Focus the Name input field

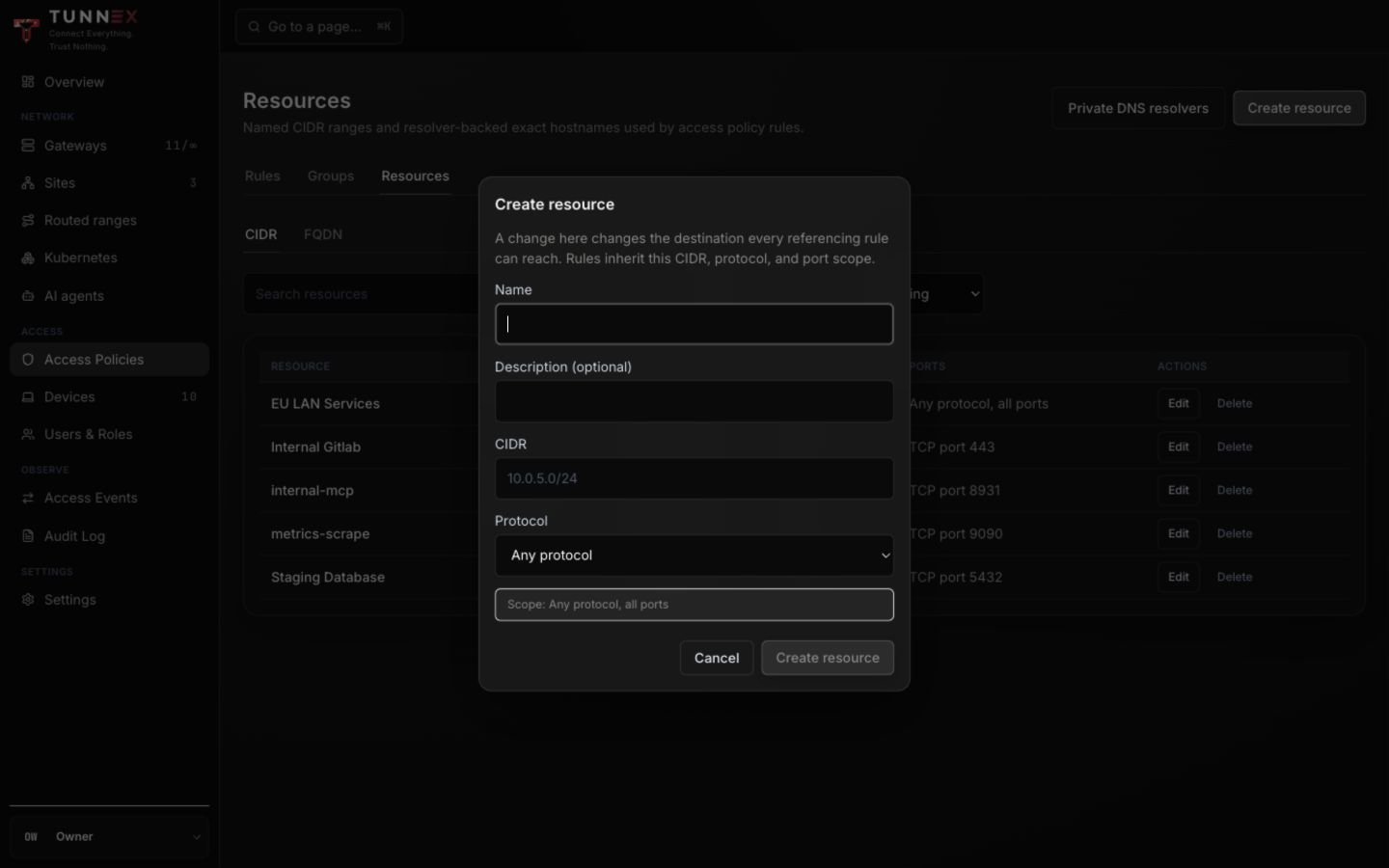click(x=694, y=324)
